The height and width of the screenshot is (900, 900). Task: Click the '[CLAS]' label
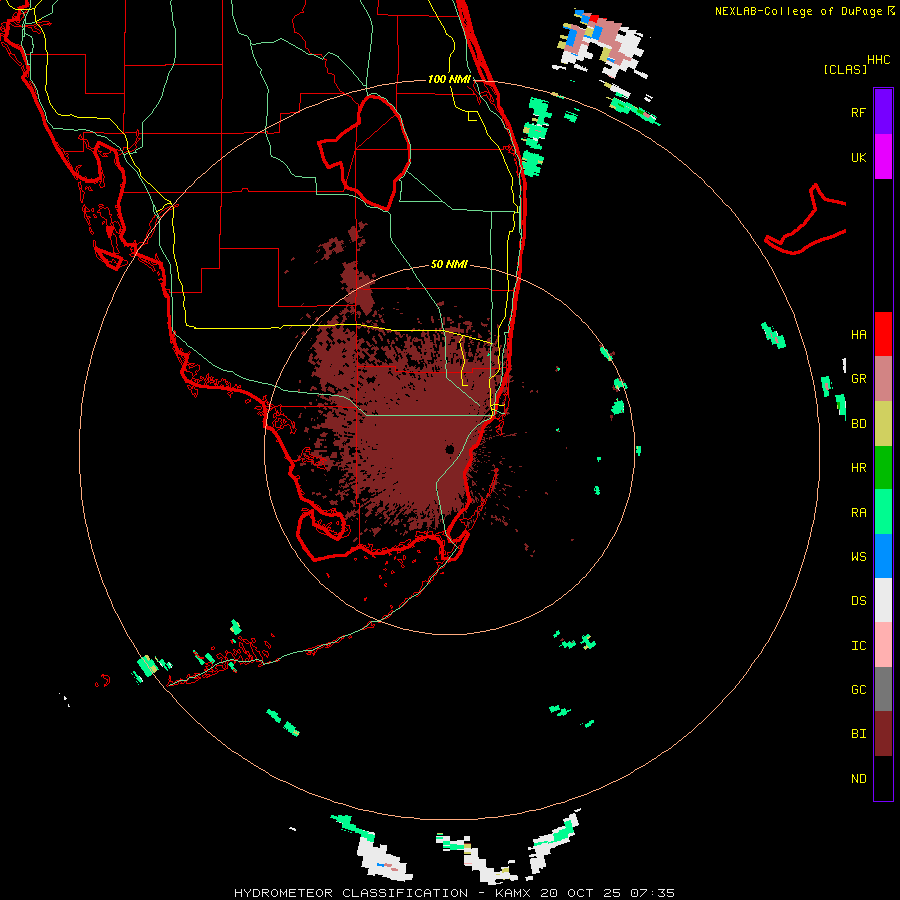pos(845,69)
